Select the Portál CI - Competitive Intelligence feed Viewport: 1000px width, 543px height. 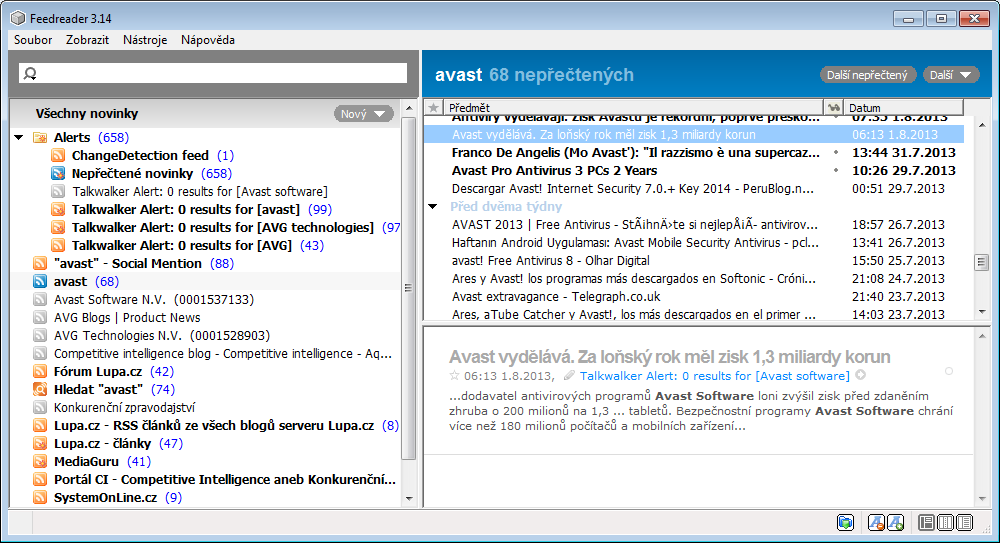(x=224, y=479)
